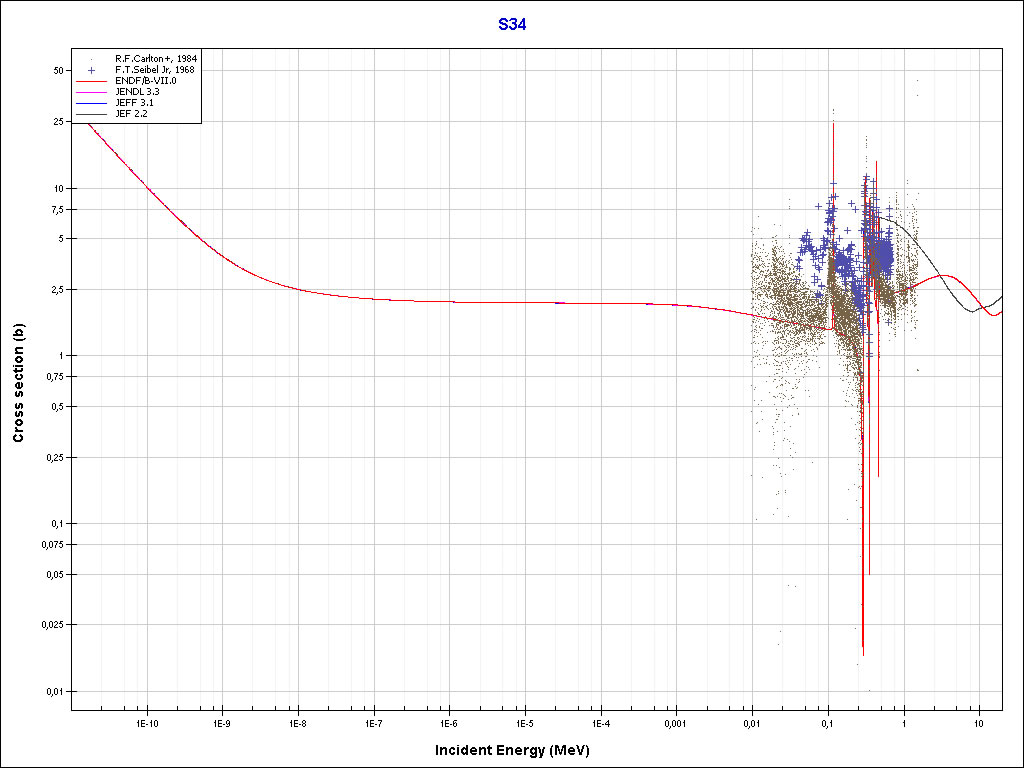Click the blue plus marker for F.T.Seibel
The height and width of the screenshot is (768, 1024).
[91, 70]
